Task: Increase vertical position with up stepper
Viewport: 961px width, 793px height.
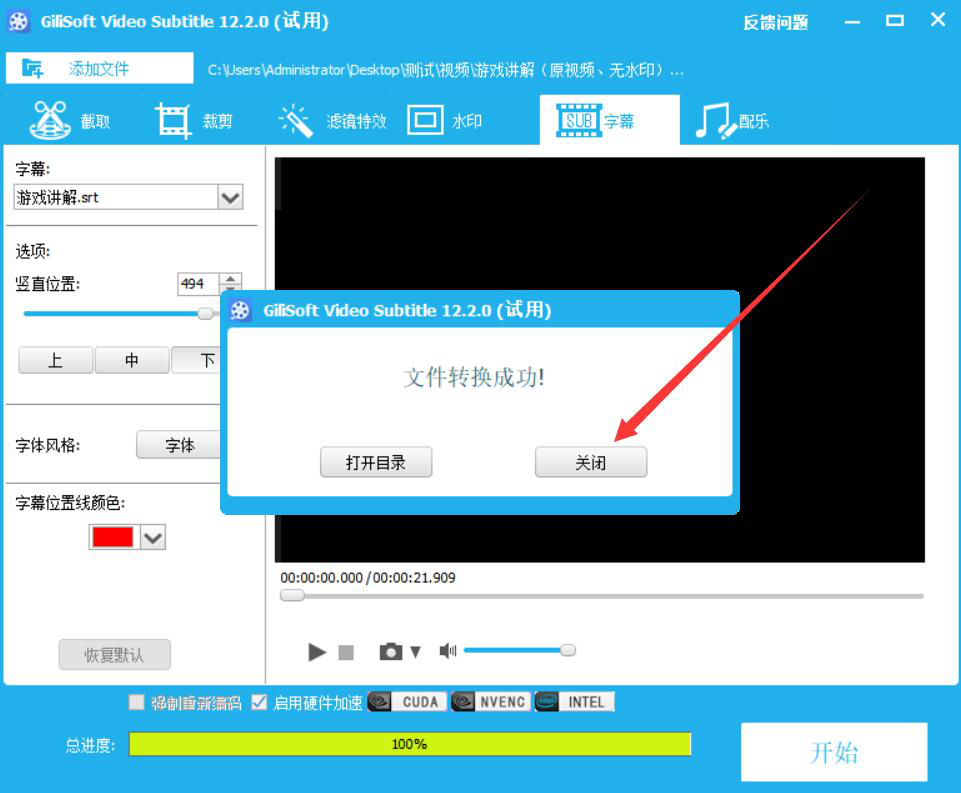Action: [230, 278]
